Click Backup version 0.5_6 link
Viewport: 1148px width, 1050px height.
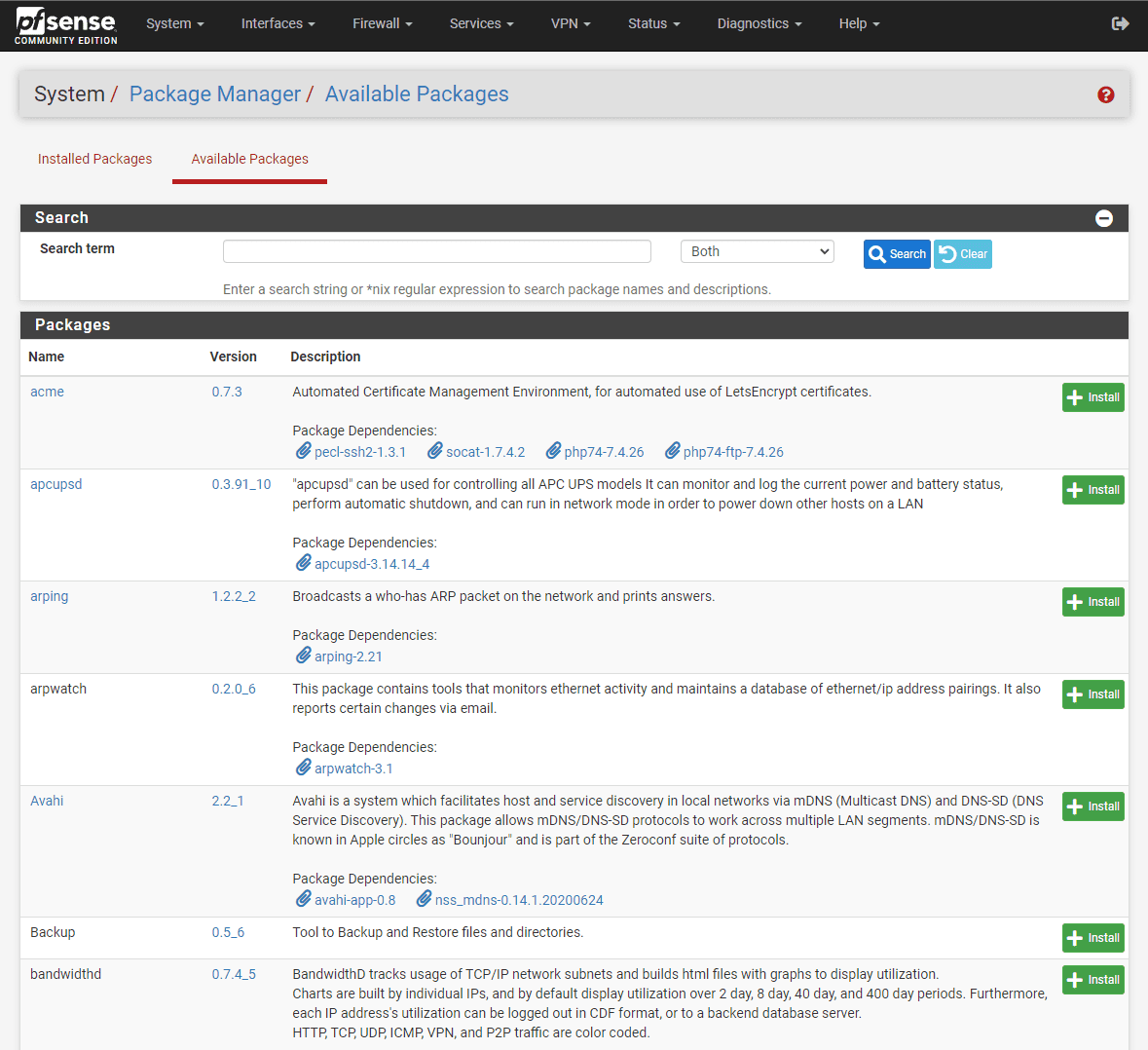[x=228, y=932]
